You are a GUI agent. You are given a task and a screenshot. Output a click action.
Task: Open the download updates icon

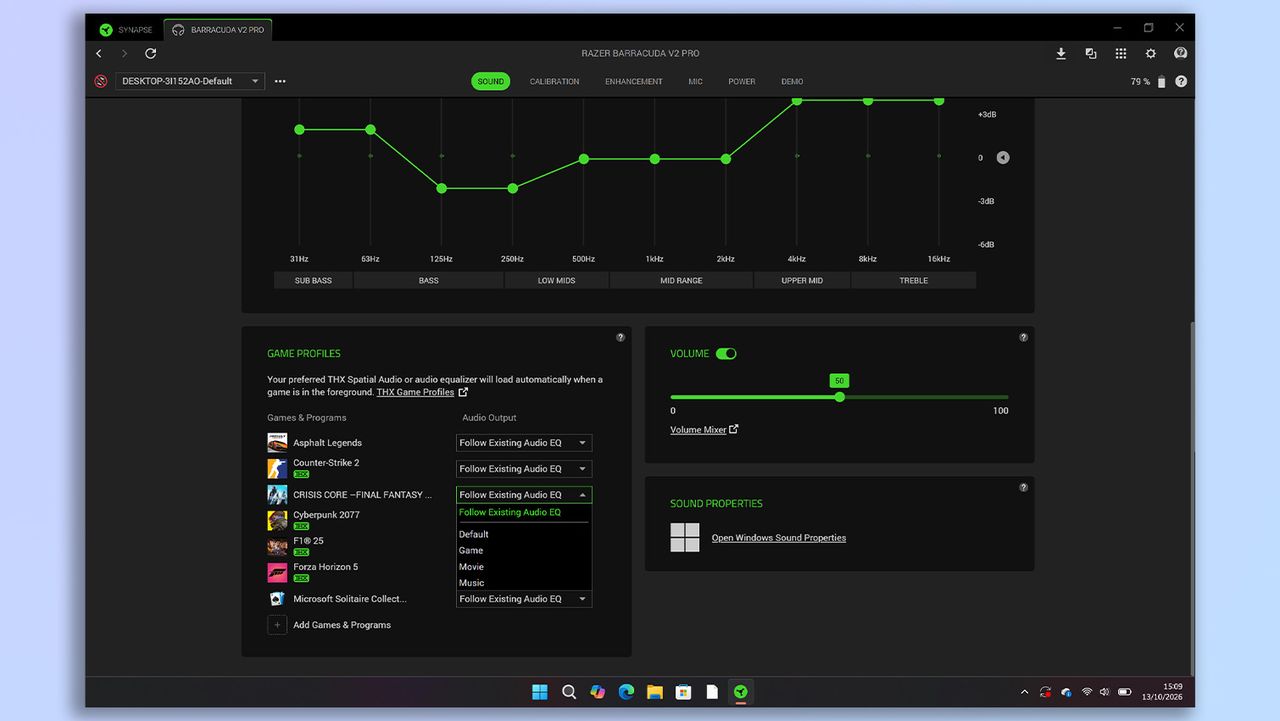point(1061,54)
